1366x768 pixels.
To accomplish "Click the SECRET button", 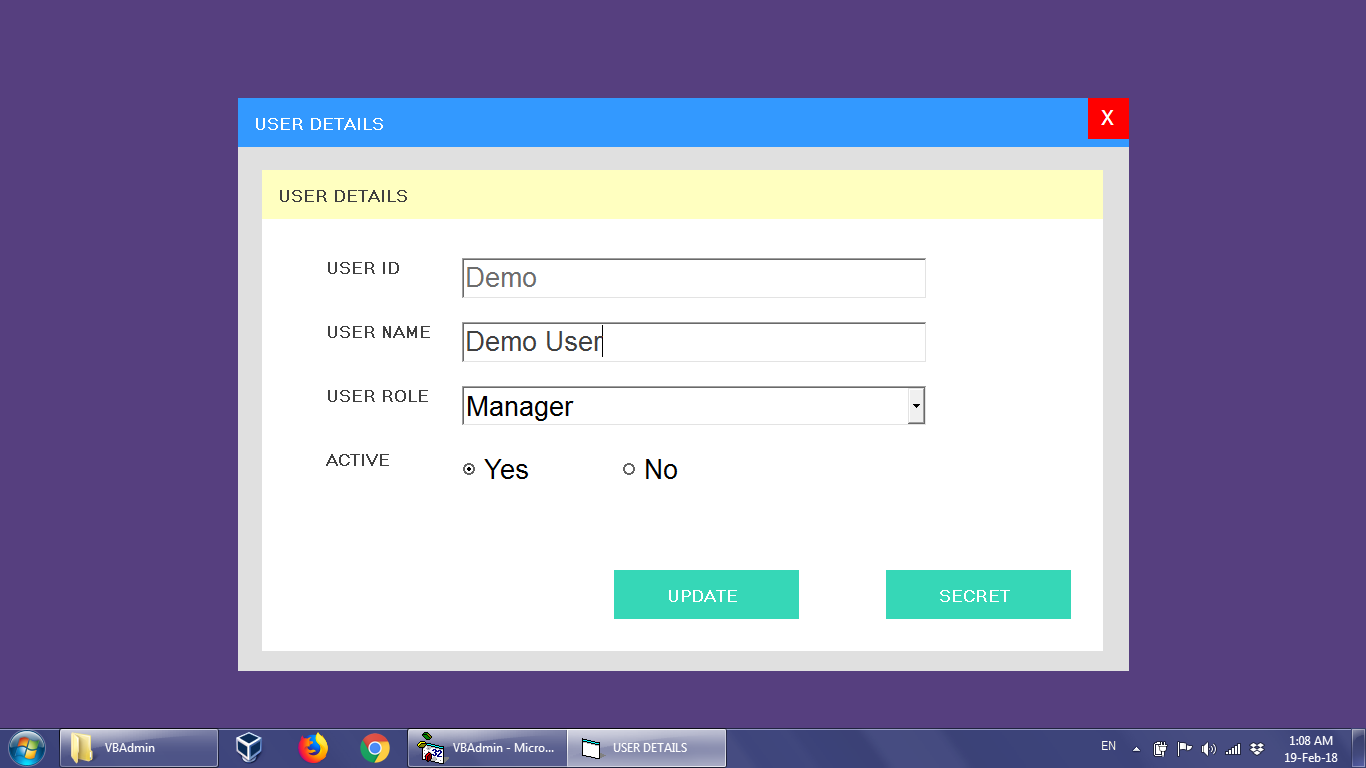I will tap(978, 595).
